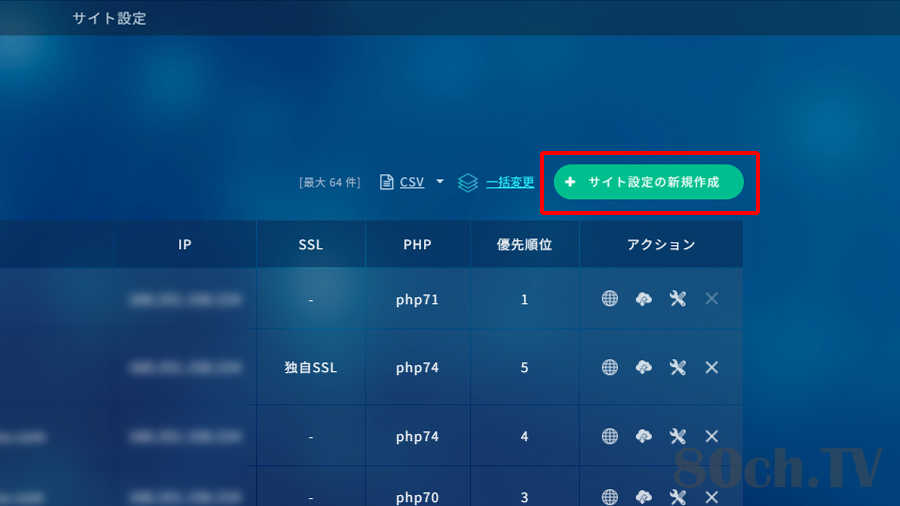Select the 独自SSL cell
Image resolution: width=900 pixels, height=506 pixels.
tap(311, 367)
